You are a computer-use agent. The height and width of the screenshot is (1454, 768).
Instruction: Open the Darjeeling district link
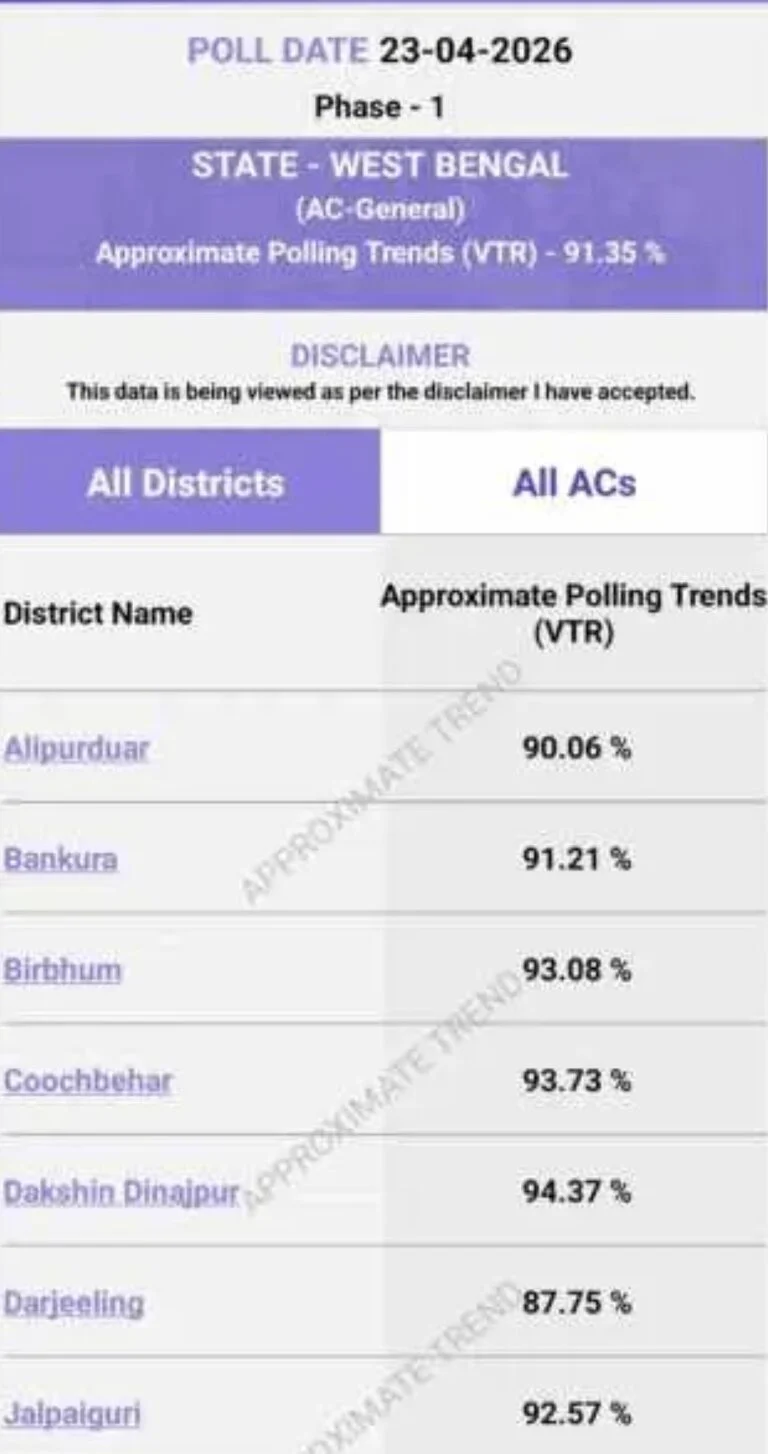tap(74, 1303)
